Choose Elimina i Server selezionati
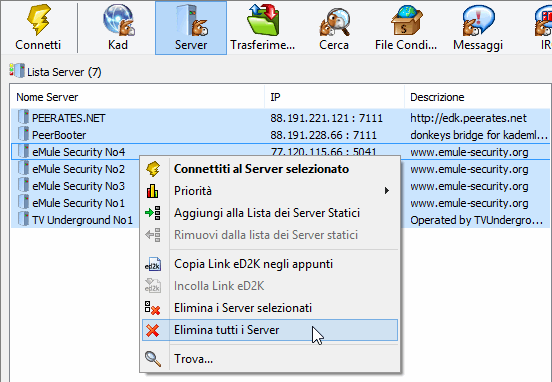552x382 pixels. click(x=270, y=308)
